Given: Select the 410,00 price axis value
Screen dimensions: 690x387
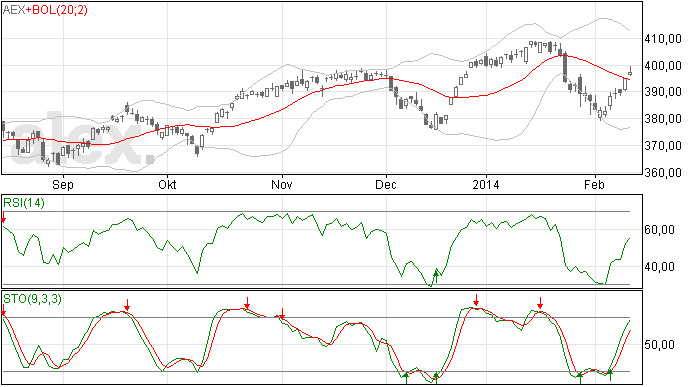Looking at the screenshot, I should [663, 39].
